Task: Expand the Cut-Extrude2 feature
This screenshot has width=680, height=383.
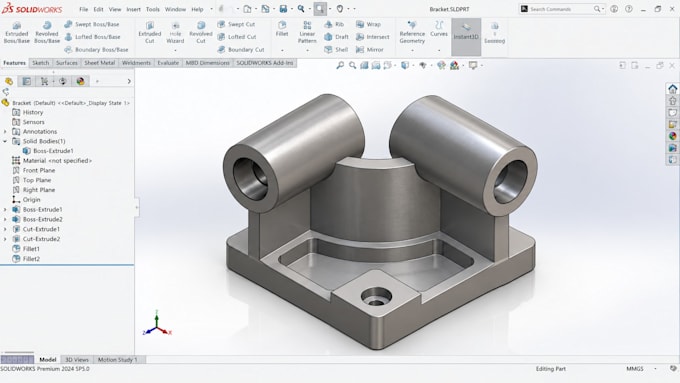Action: [x=5, y=239]
